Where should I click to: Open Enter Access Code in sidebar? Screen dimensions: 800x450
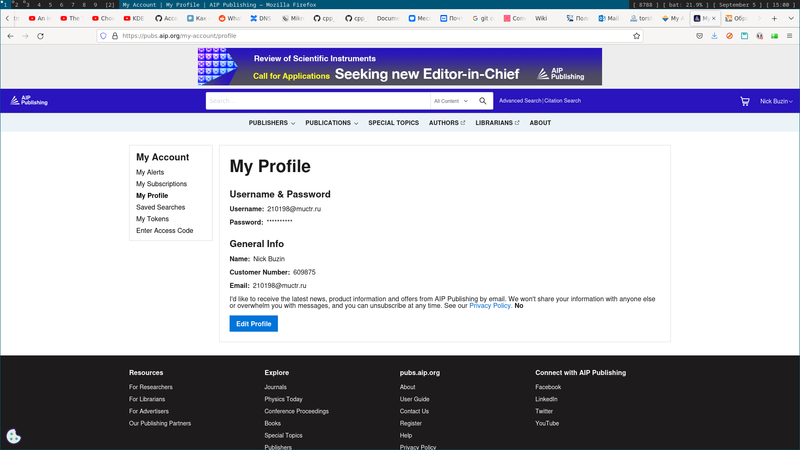point(164,231)
